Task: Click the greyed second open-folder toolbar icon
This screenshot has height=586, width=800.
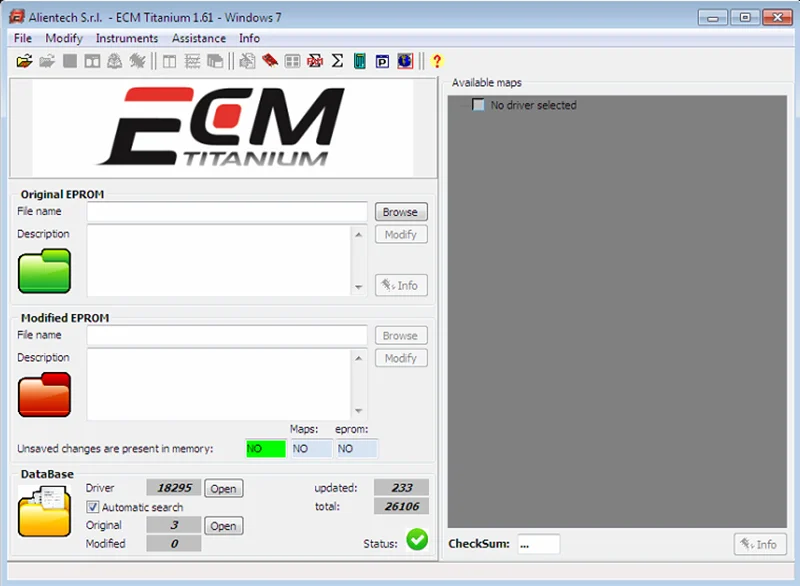Action: (x=47, y=62)
